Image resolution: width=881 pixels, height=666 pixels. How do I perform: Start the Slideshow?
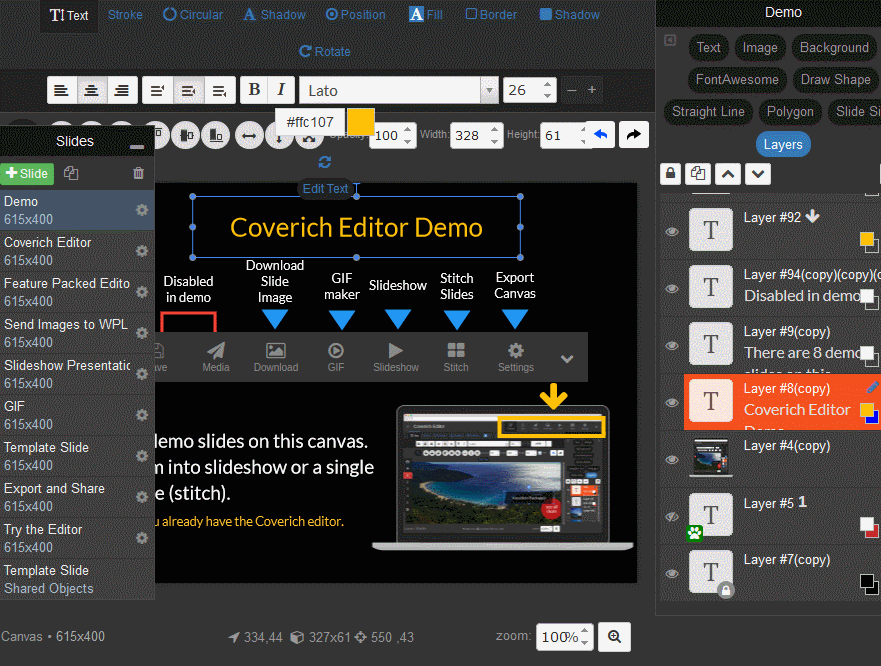[396, 357]
